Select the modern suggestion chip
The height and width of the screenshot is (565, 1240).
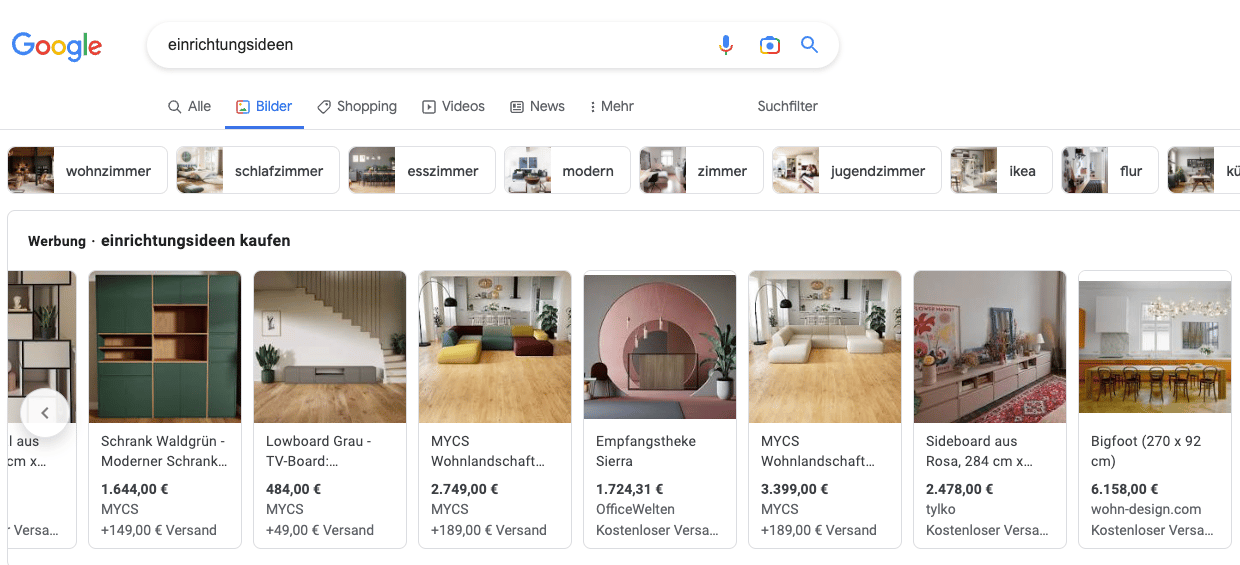coord(567,170)
